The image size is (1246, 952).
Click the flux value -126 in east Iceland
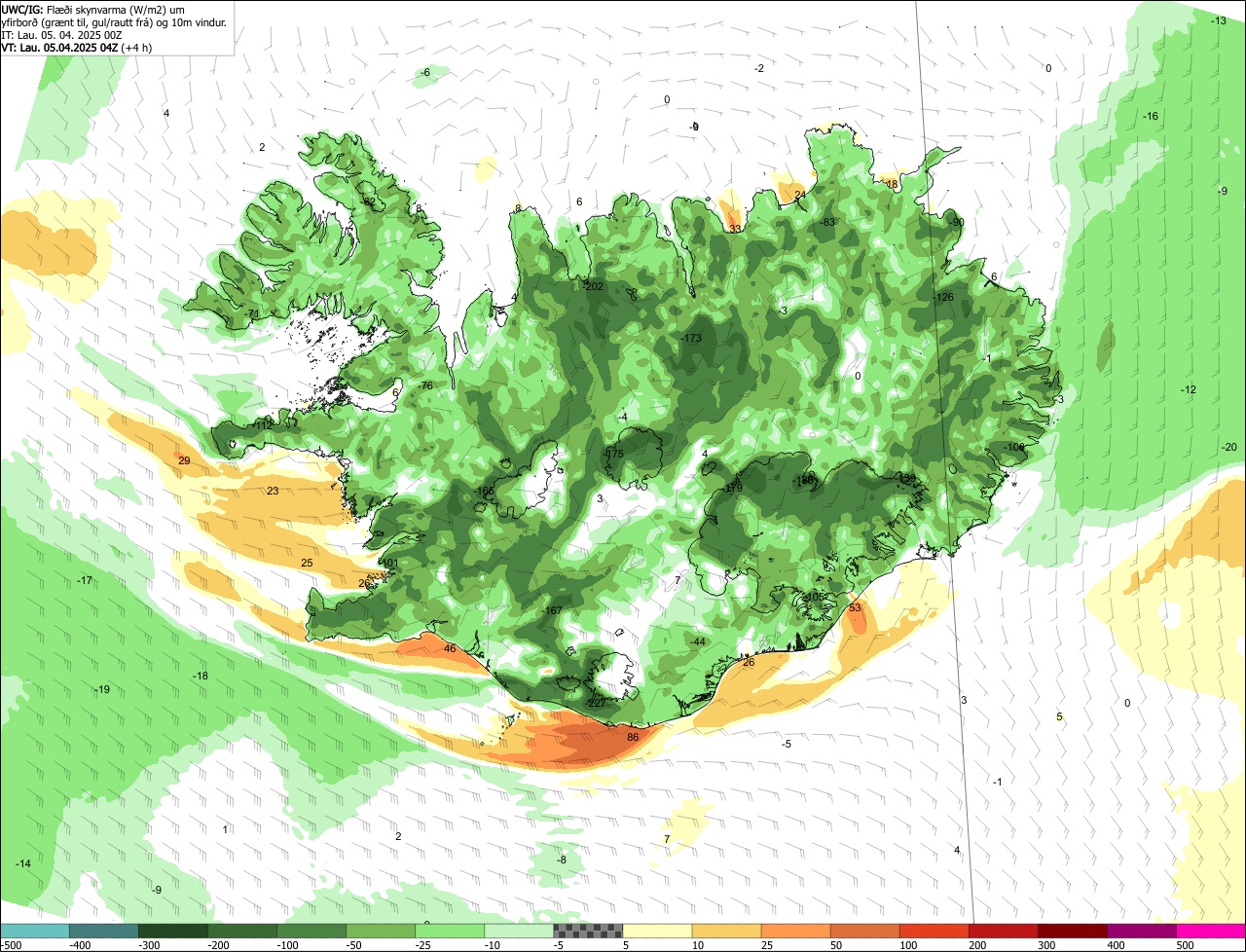point(942,297)
